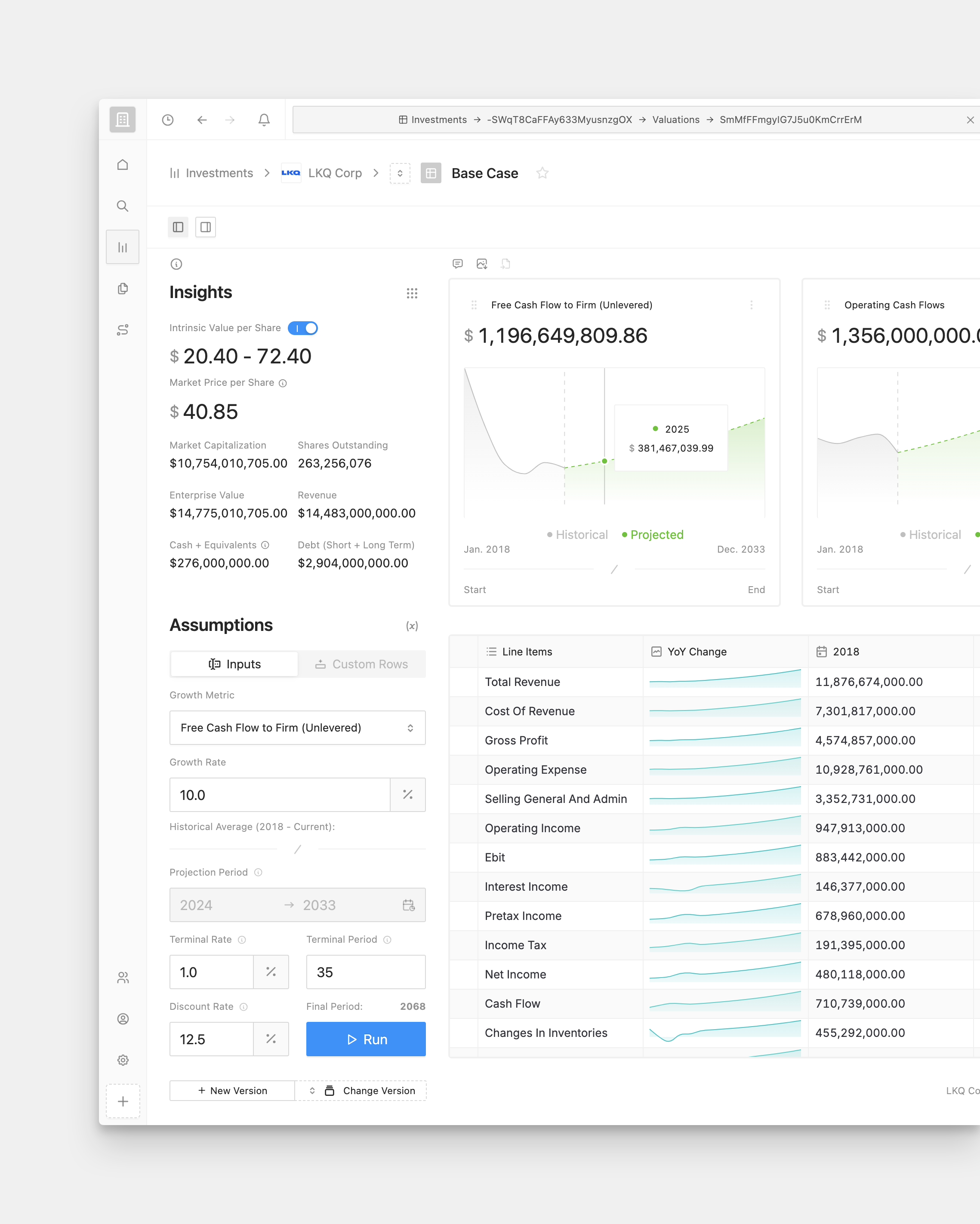Open the Home icon in sidebar
This screenshot has width=980, height=1224.
123,165
